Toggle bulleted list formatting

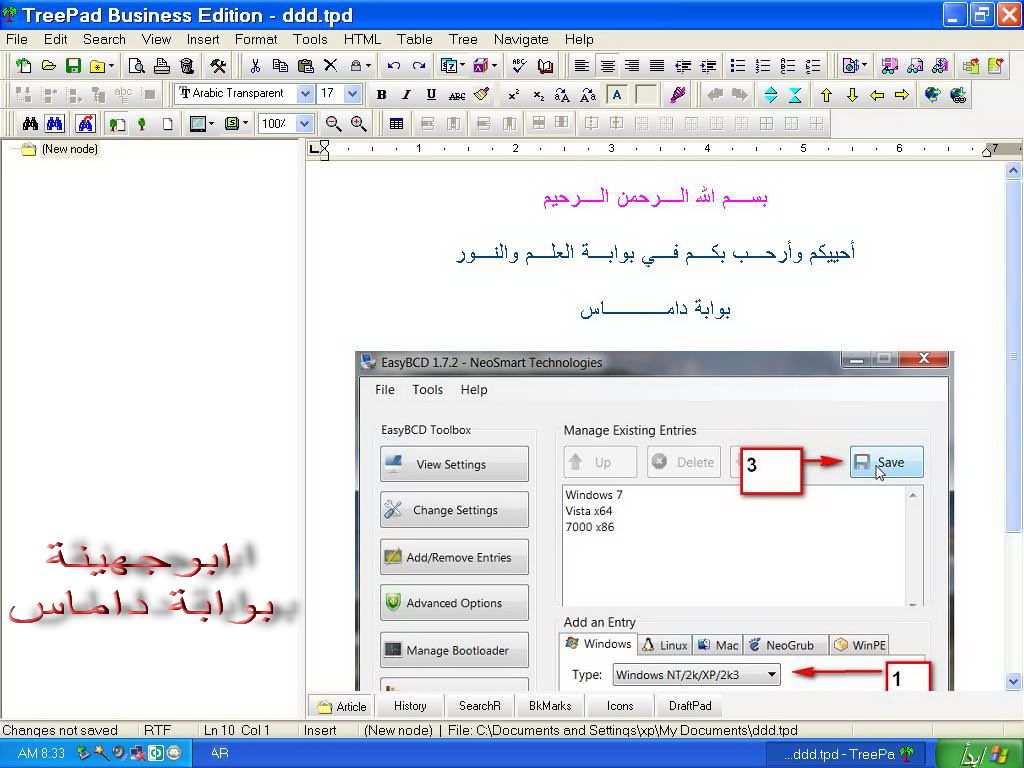(738, 65)
